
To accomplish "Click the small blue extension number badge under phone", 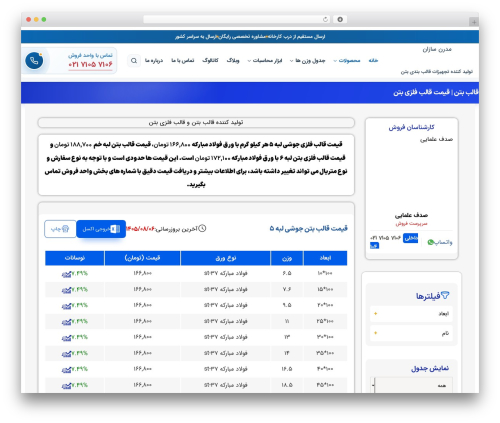I will [374, 246].
